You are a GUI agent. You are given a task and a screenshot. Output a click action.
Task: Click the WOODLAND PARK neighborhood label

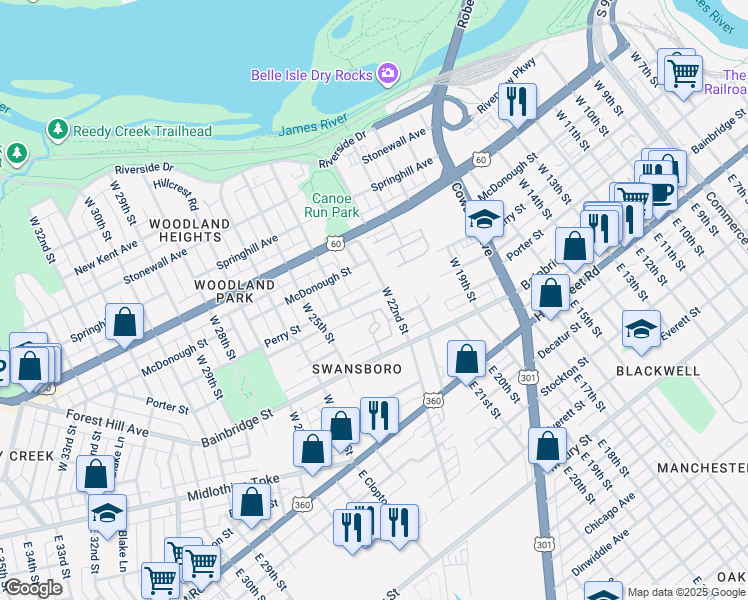coord(234,291)
